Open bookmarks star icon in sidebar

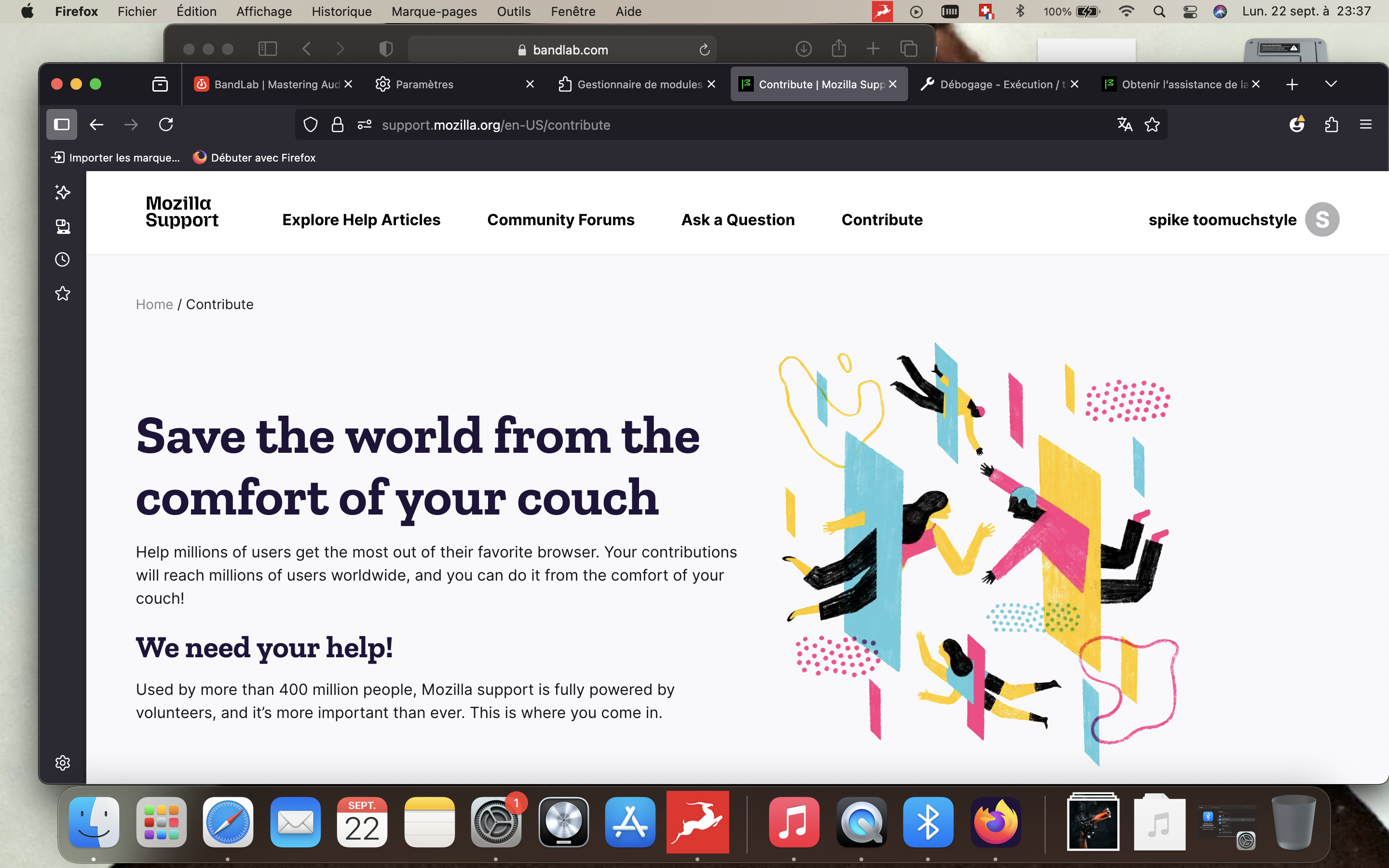coord(63,294)
